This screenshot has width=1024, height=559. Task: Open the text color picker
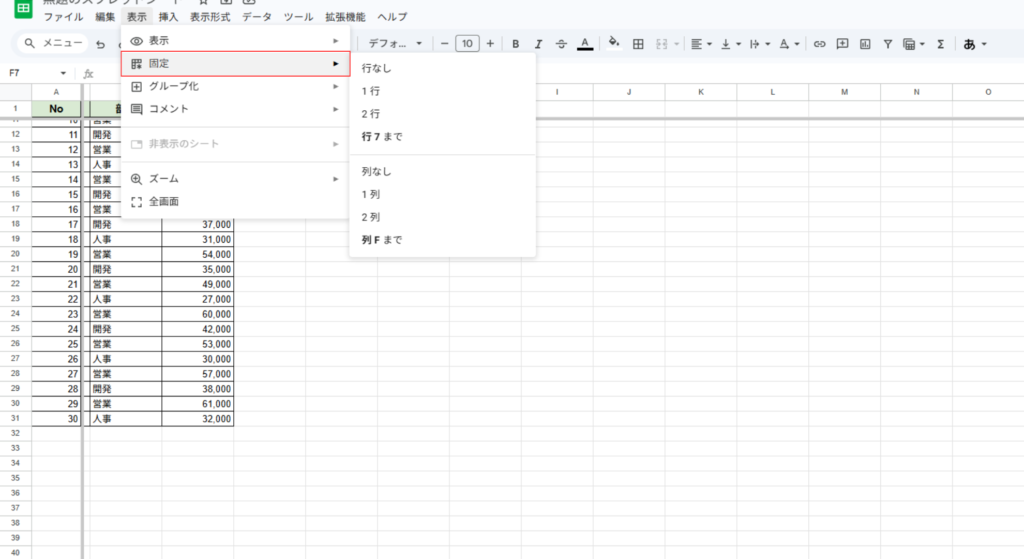585,44
